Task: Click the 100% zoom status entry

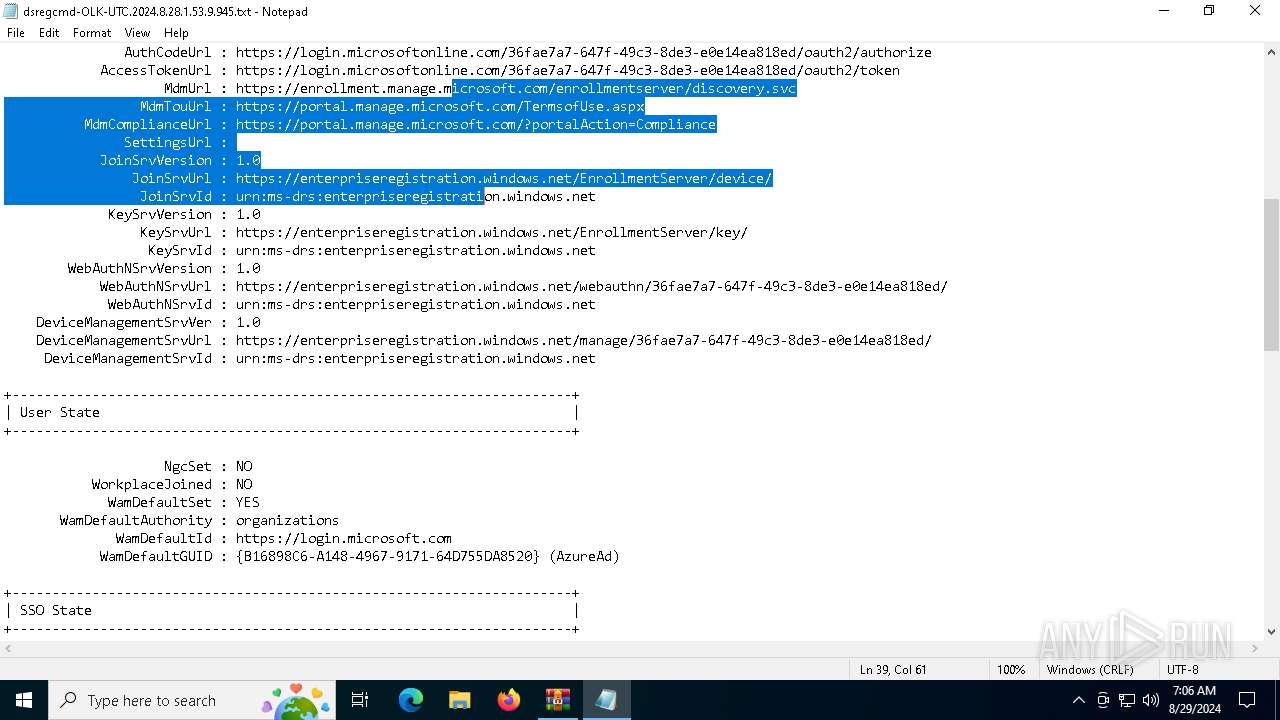Action: pos(1011,669)
